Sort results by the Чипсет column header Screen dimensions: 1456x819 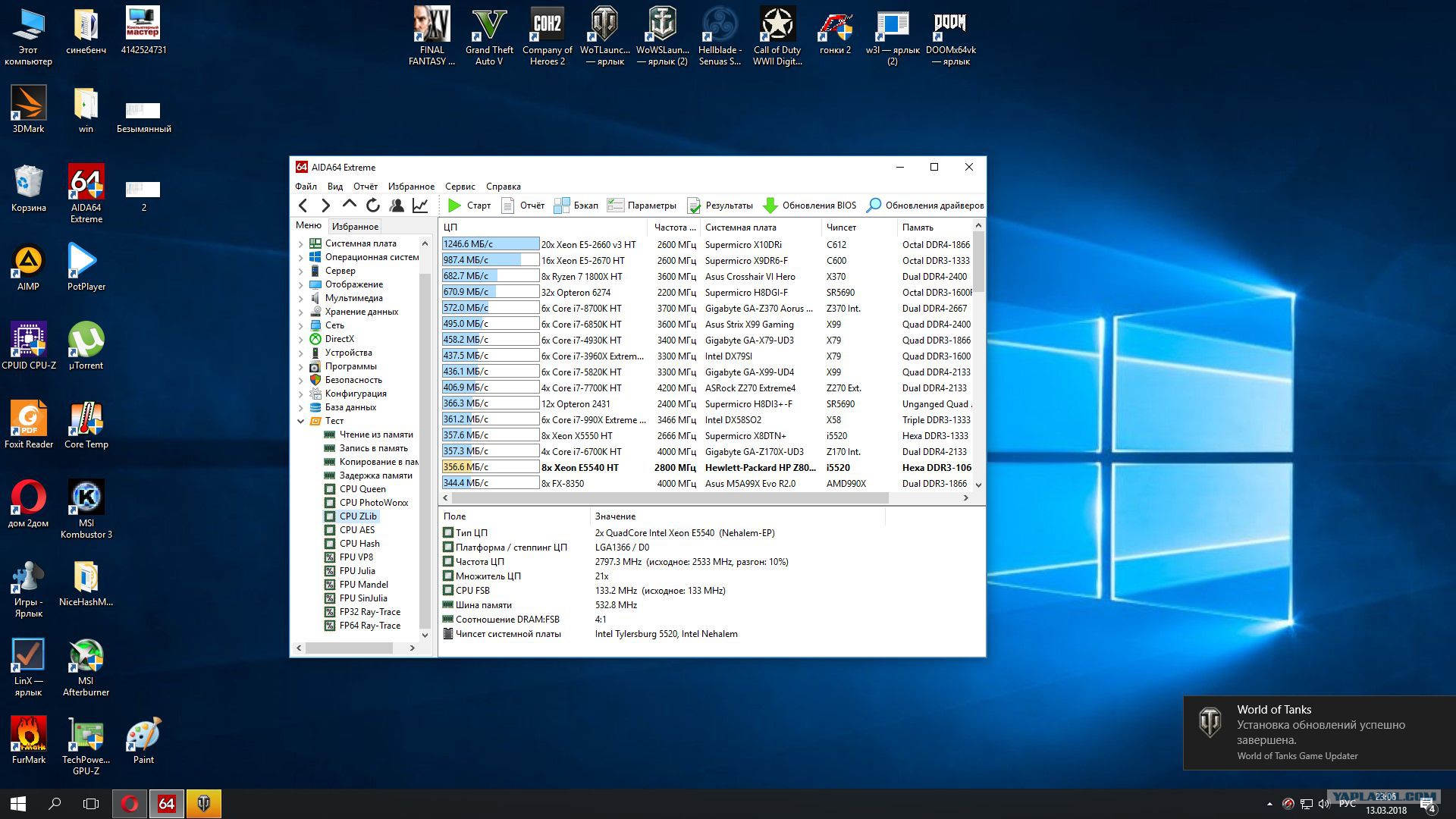[859, 227]
